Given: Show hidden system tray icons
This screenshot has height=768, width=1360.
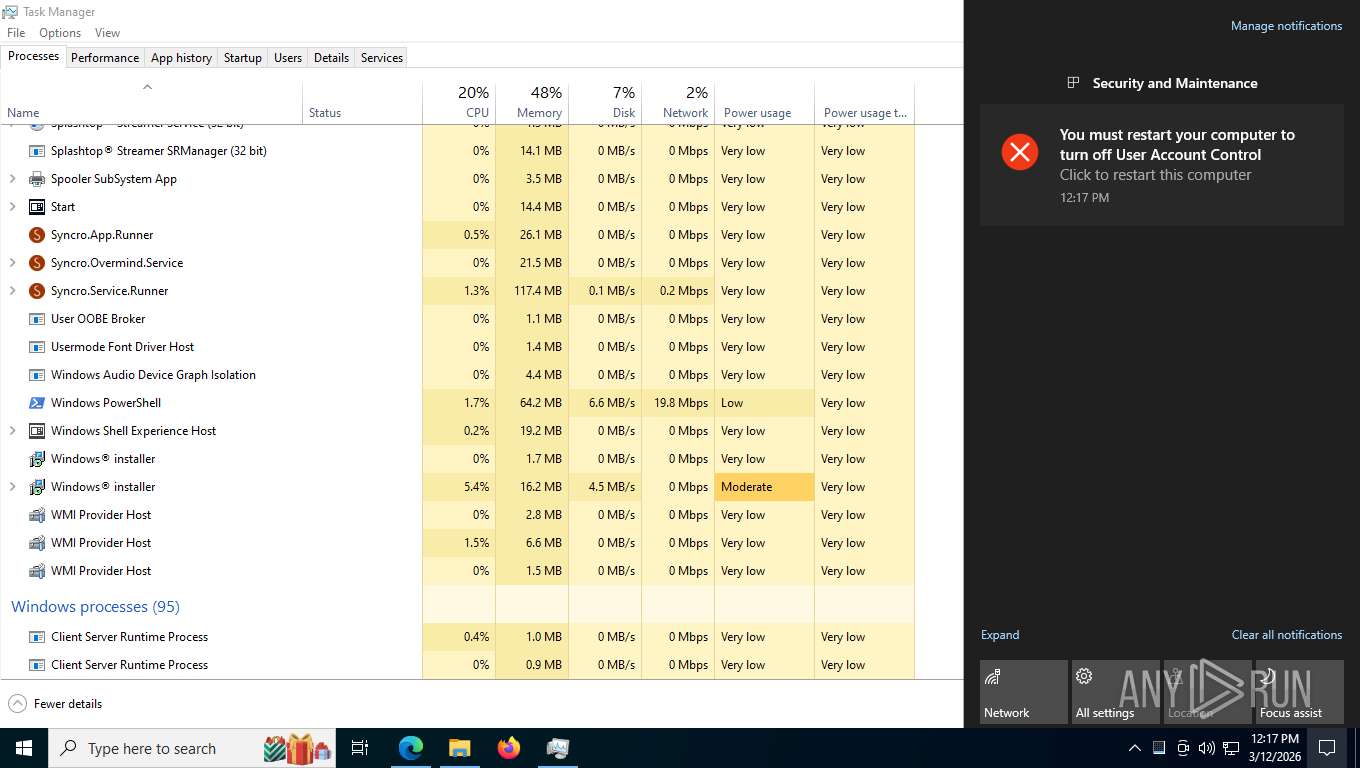Looking at the screenshot, I should click(1134, 747).
